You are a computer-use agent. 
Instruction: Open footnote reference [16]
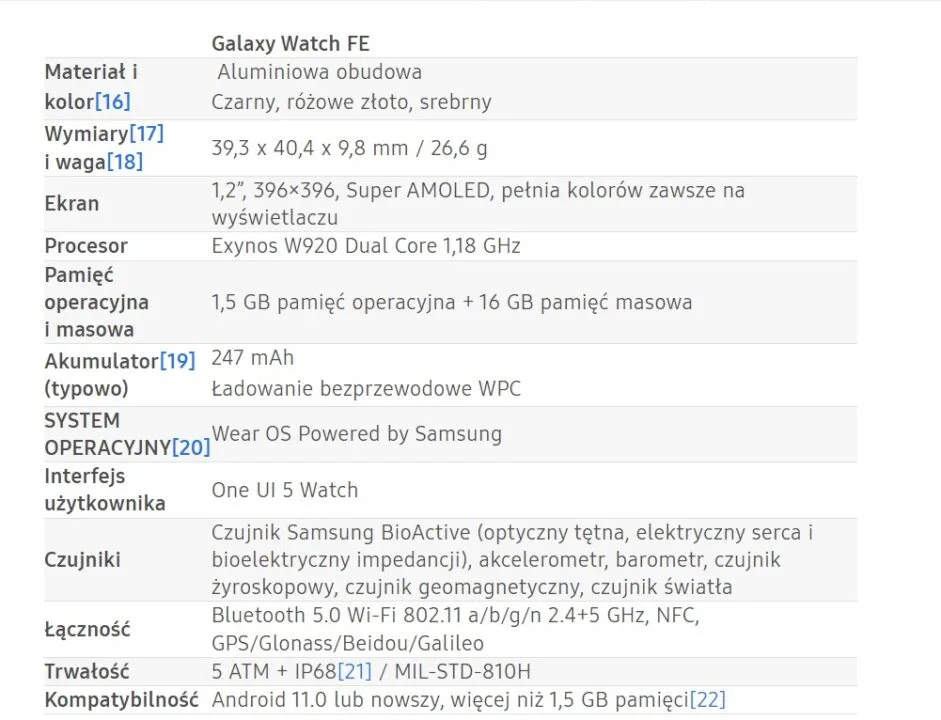point(112,101)
